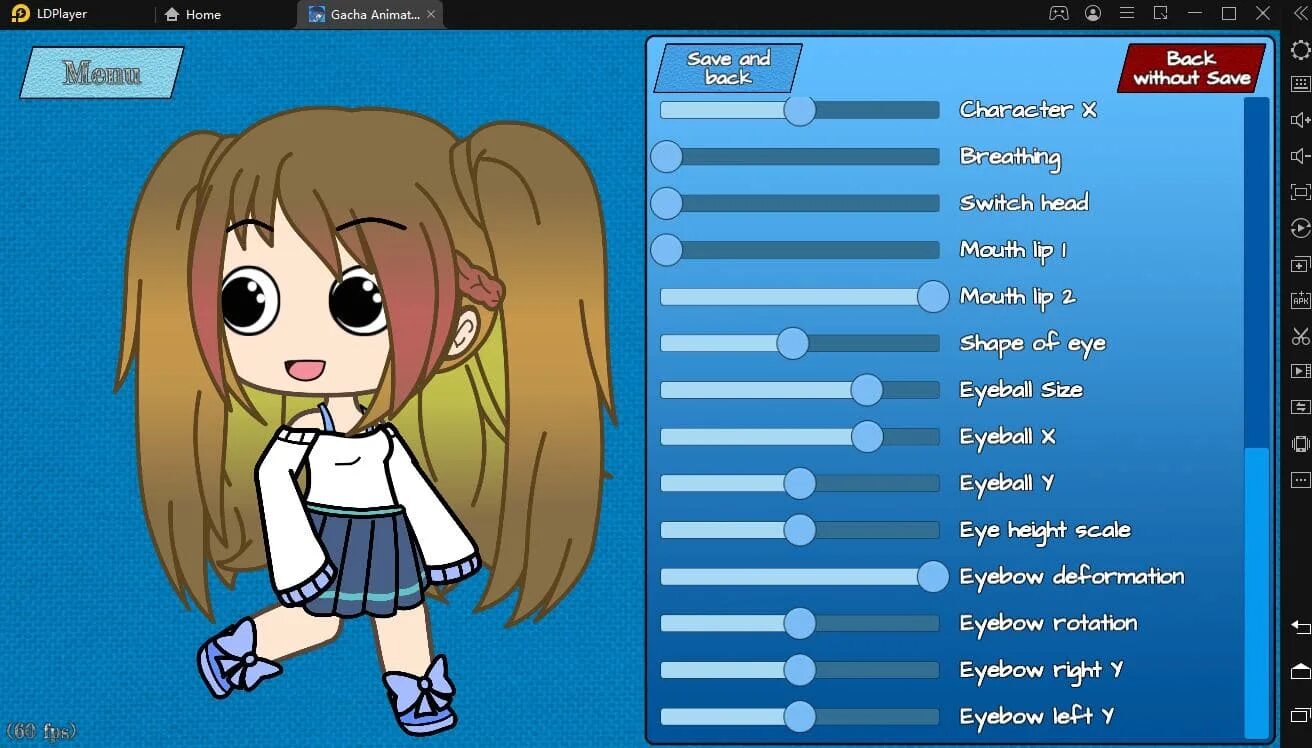Click the 'Shape of eye' label
Image resolution: width=1312 pixels, height=748 pixels.
click(1033, 344)
